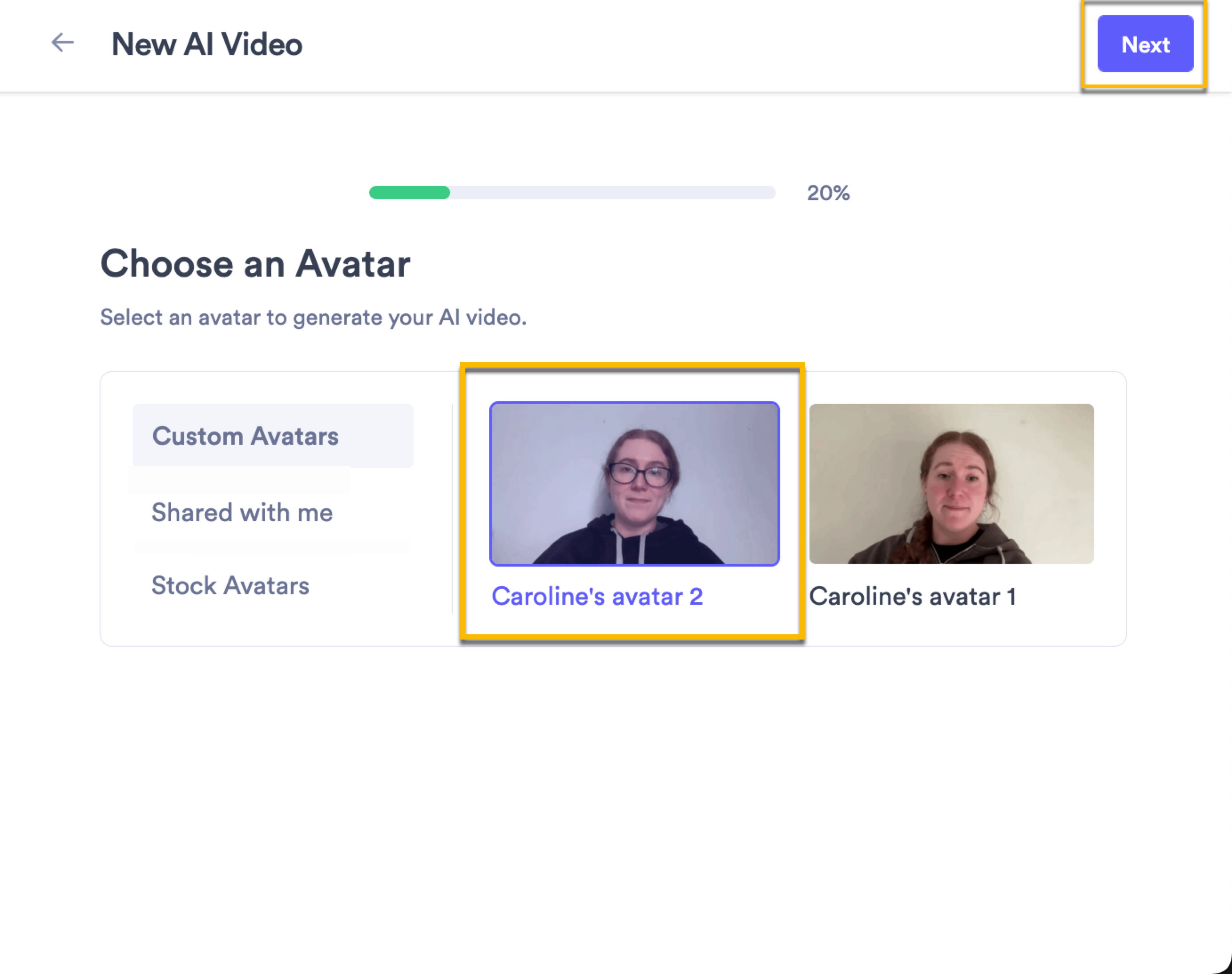Image resolution: width=1232 pixels, height=974 pixels.
Task: Choose Stock Avatars from the sidebar menu
Action: [231, 585]
